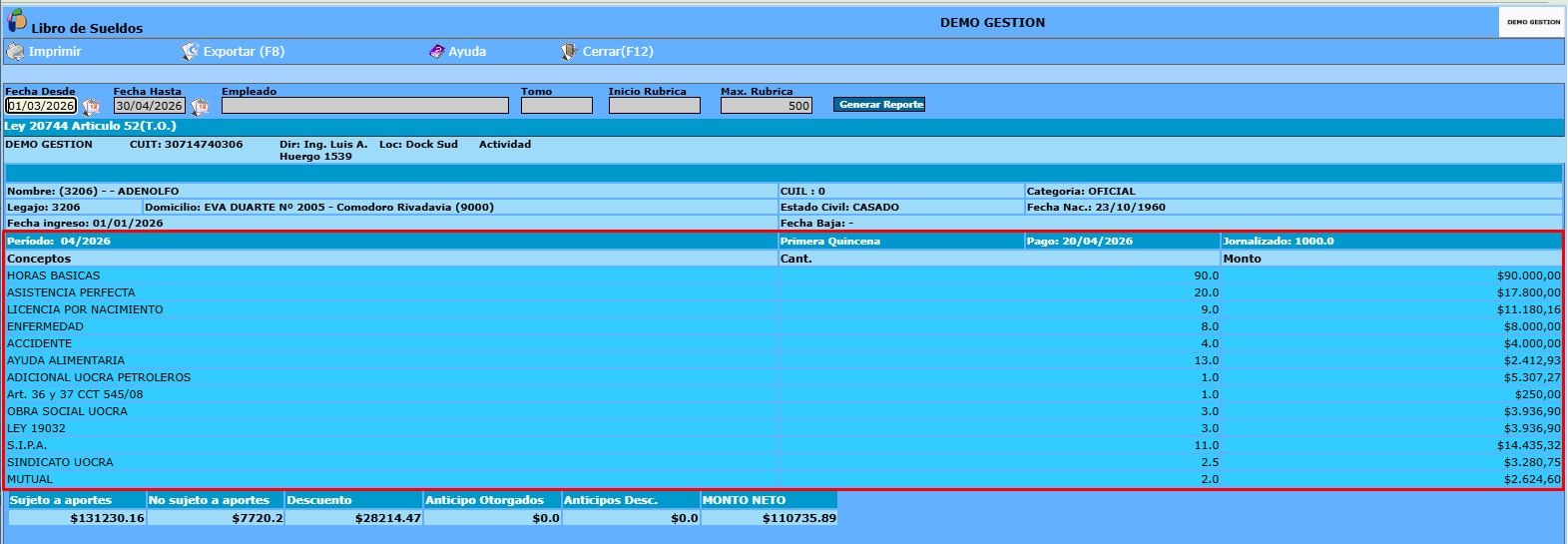Click the Libro de Sueldos application logo

coord(17,20)
